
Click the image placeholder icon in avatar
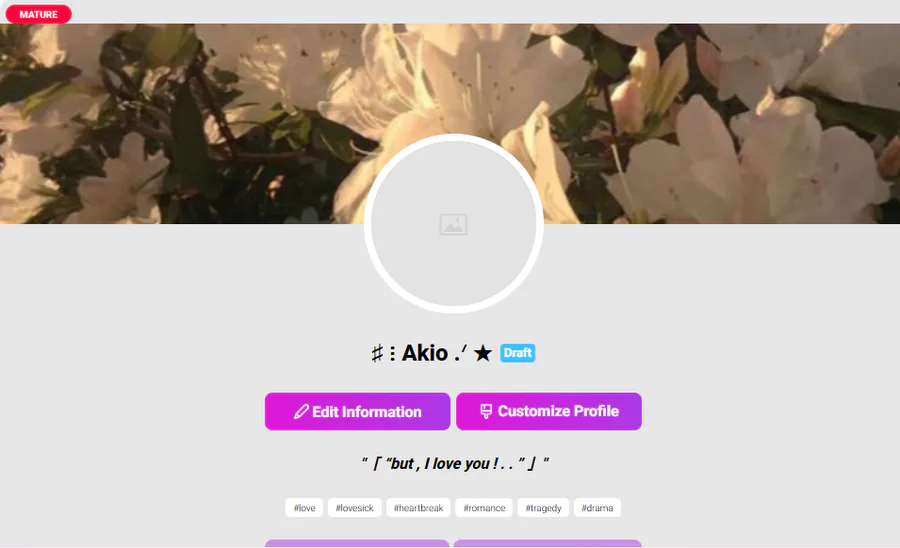coord(453,224)
